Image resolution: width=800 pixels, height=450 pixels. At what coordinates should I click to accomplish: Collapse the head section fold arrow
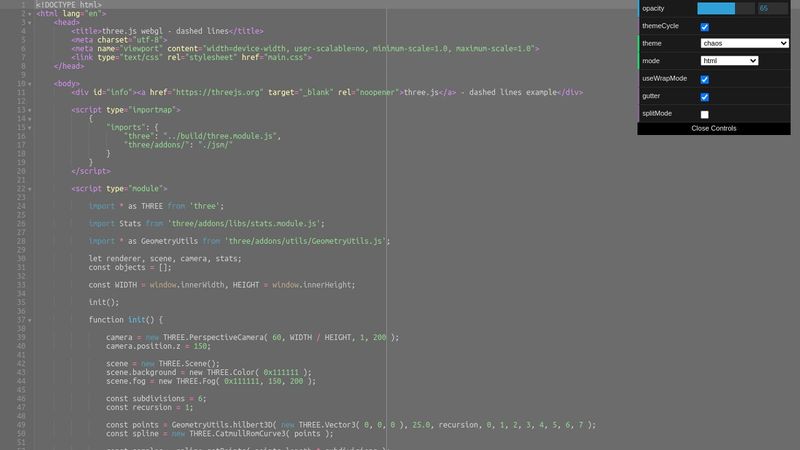click(30, 22)
